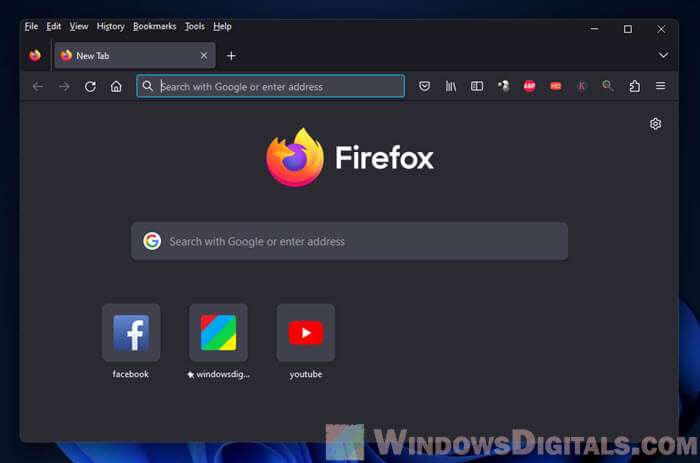Click the facebook shortcut label

coord(130,374)
